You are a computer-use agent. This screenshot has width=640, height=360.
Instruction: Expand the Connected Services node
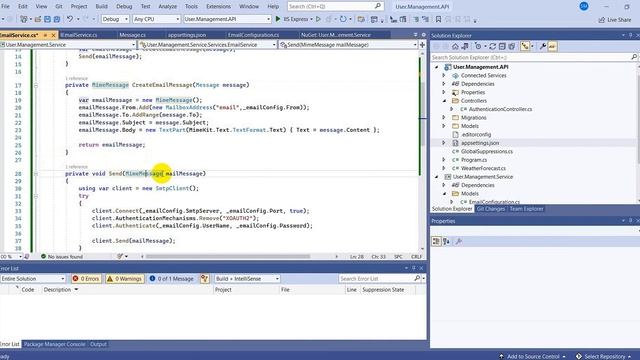444,76
